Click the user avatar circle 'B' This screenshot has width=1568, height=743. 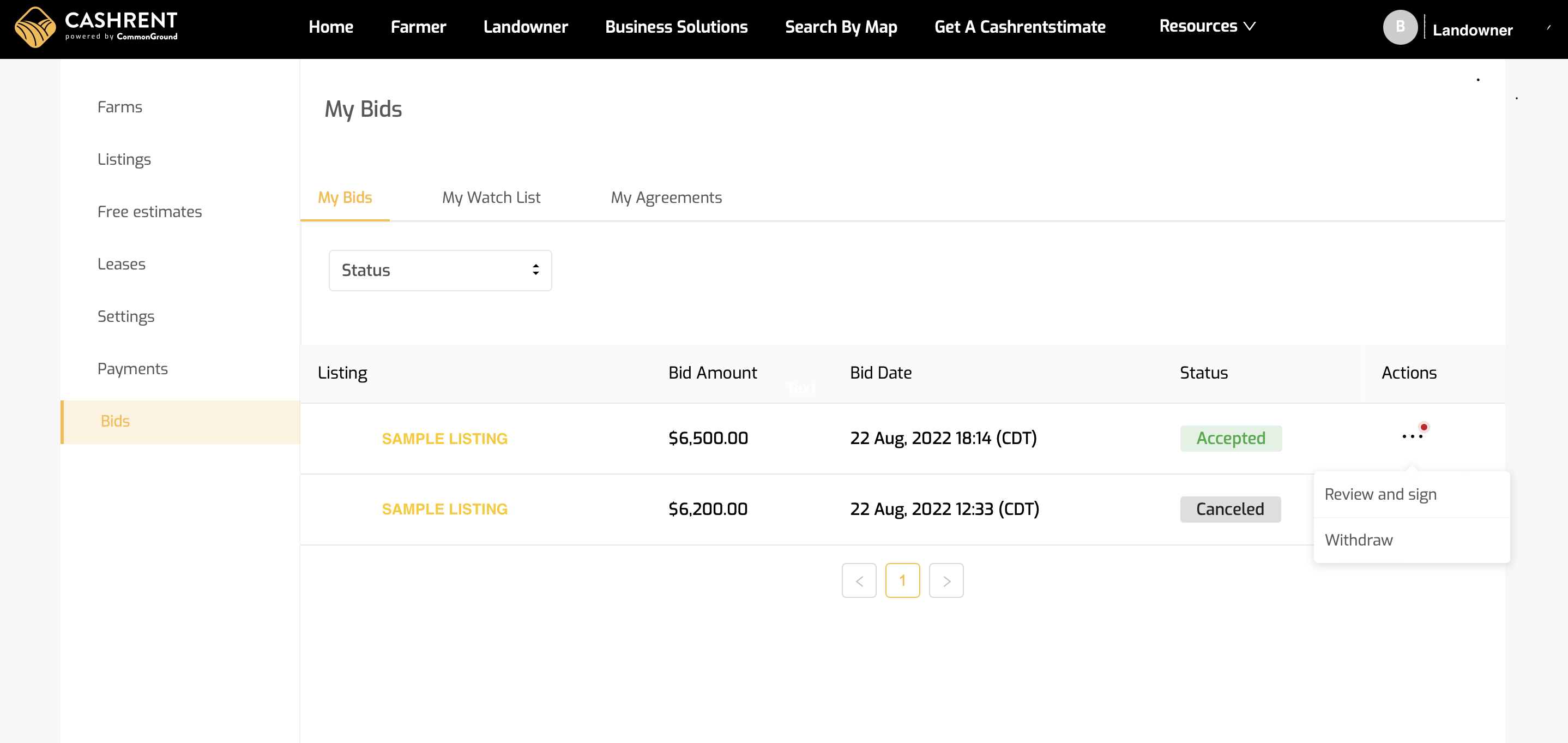pos(1400,27)
